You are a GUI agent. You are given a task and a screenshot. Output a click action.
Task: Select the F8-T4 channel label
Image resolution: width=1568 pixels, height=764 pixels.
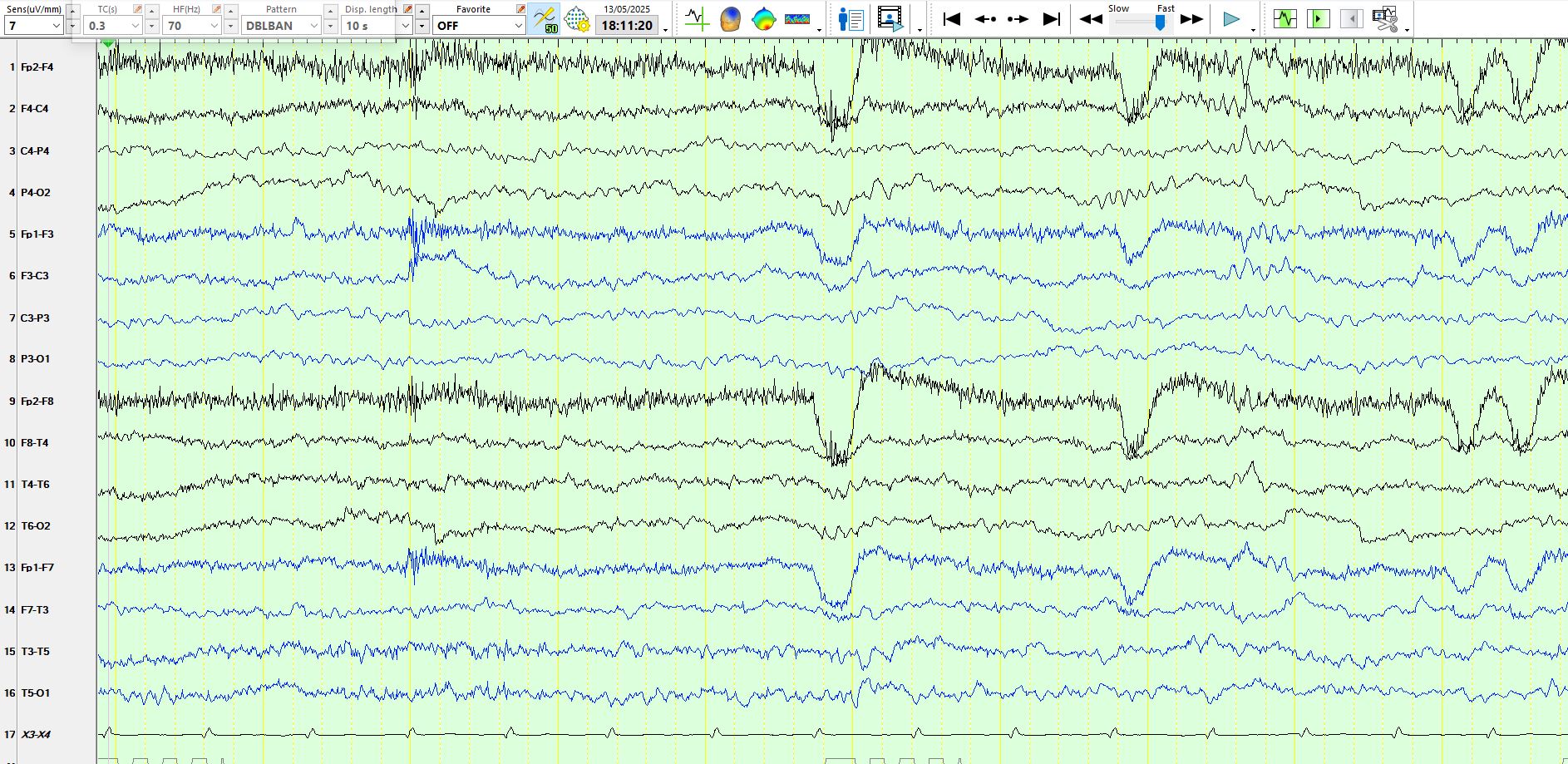[x=34, y=443]
